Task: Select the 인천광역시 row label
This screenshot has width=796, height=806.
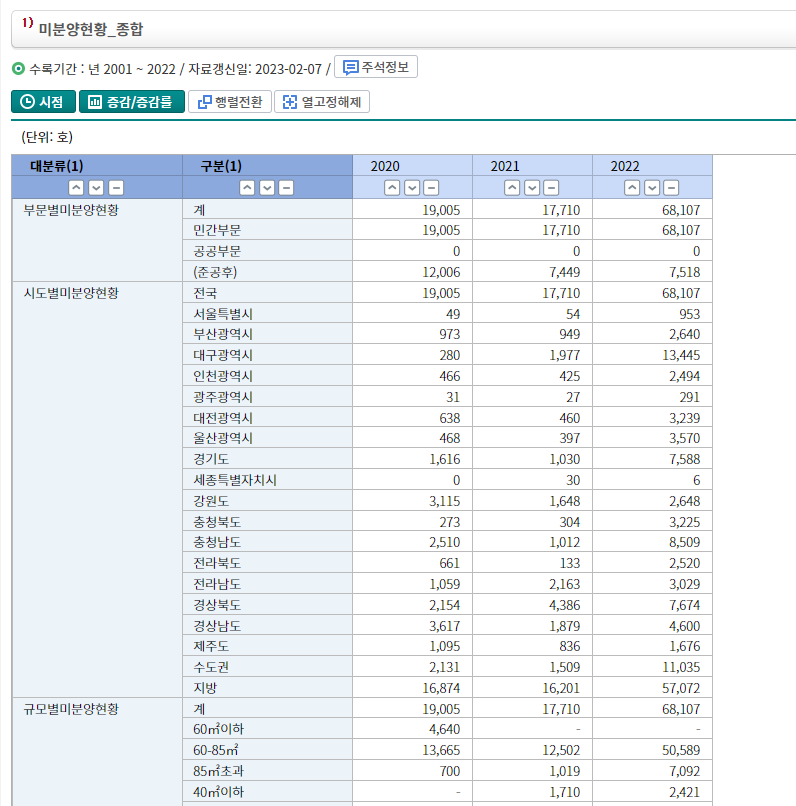Action: (x=223, y=376)
